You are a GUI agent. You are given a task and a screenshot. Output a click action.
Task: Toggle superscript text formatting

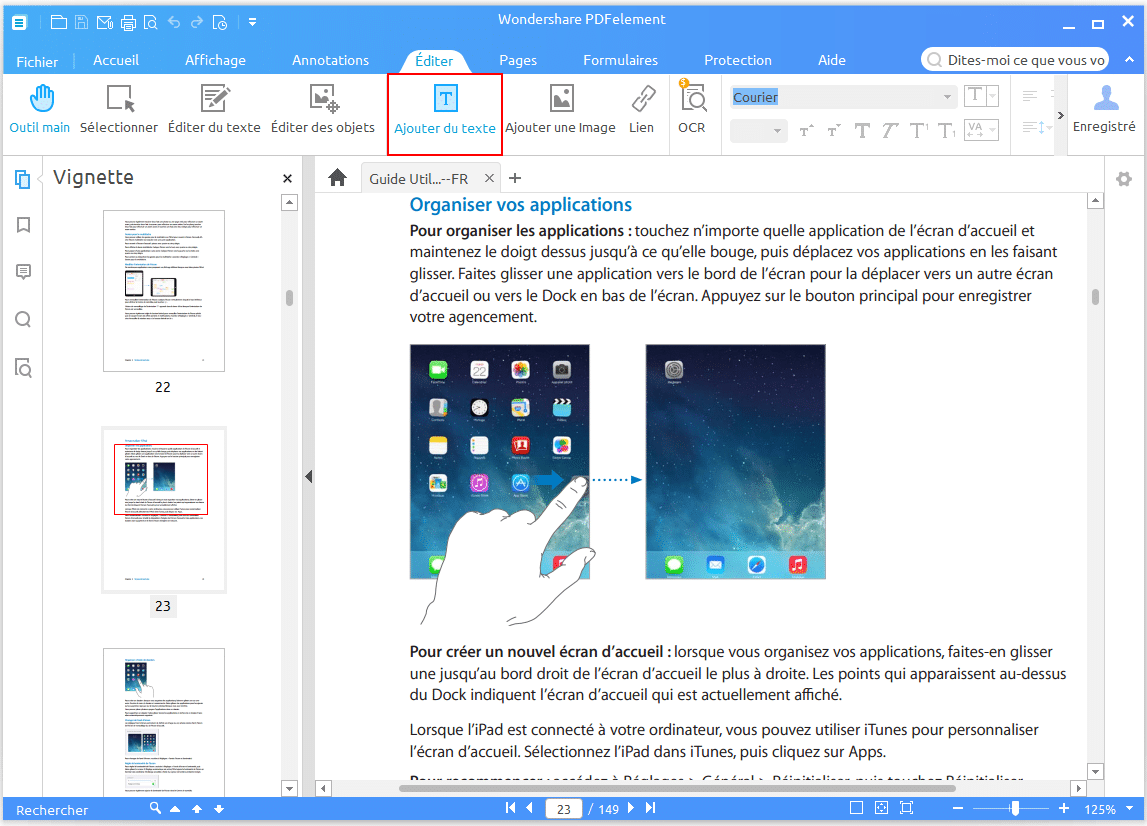[x=919, y=131]
